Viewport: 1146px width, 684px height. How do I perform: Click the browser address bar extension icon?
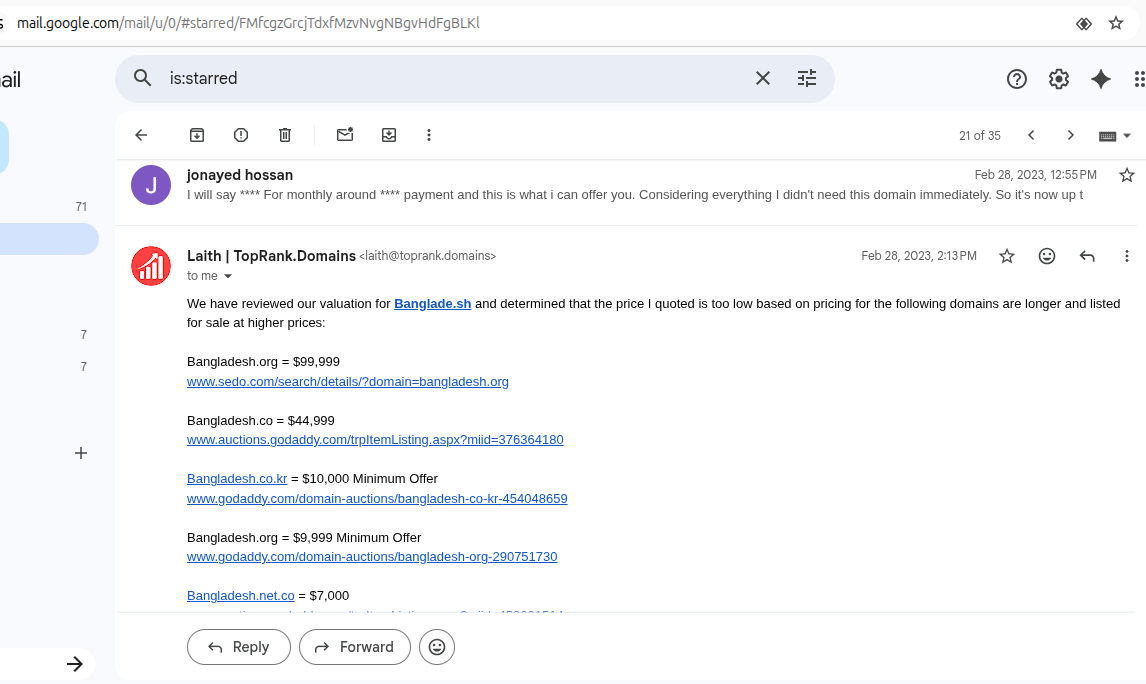(1084, 23)
